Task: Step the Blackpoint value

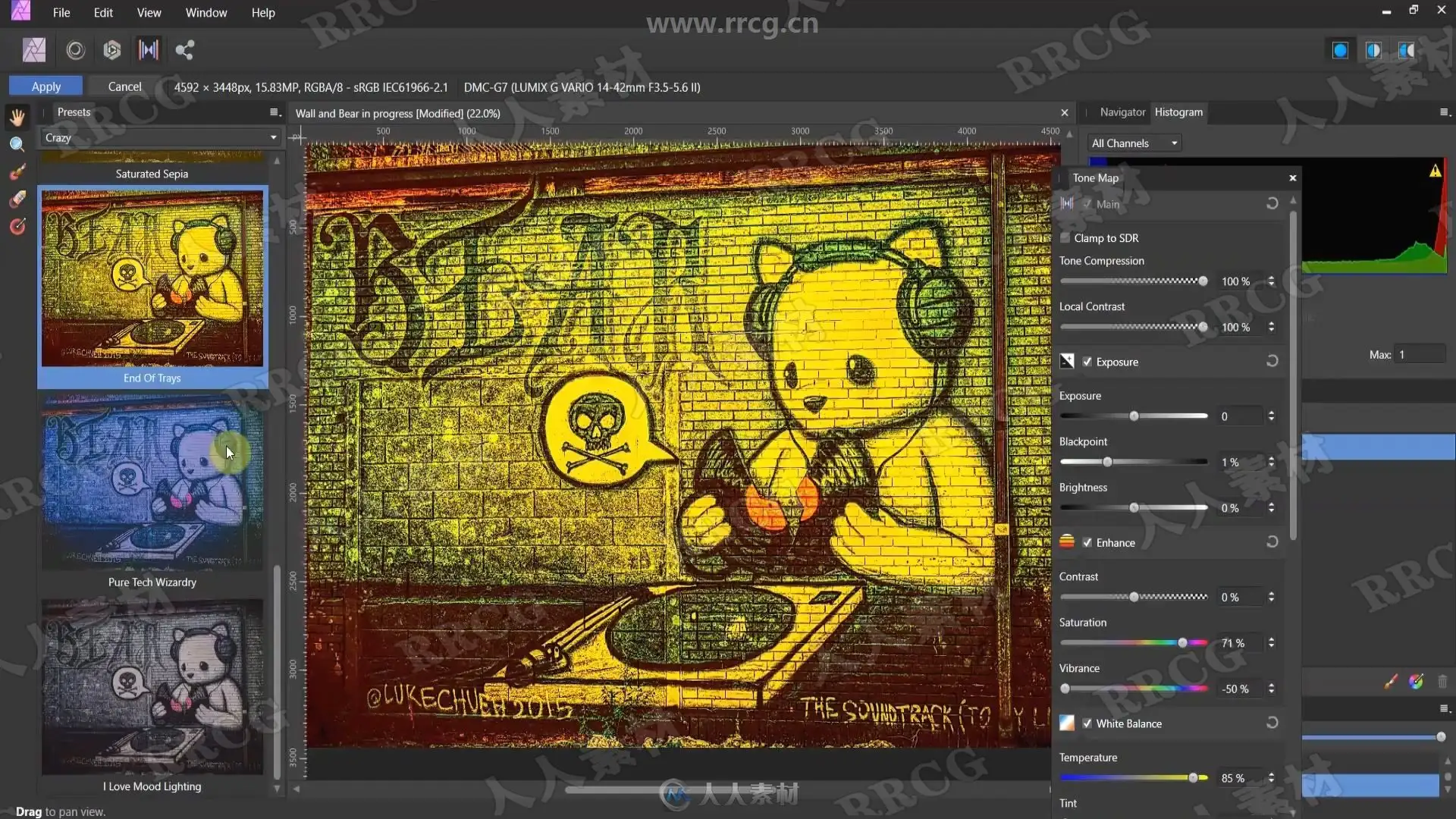Action: [x=1272, y=462]
